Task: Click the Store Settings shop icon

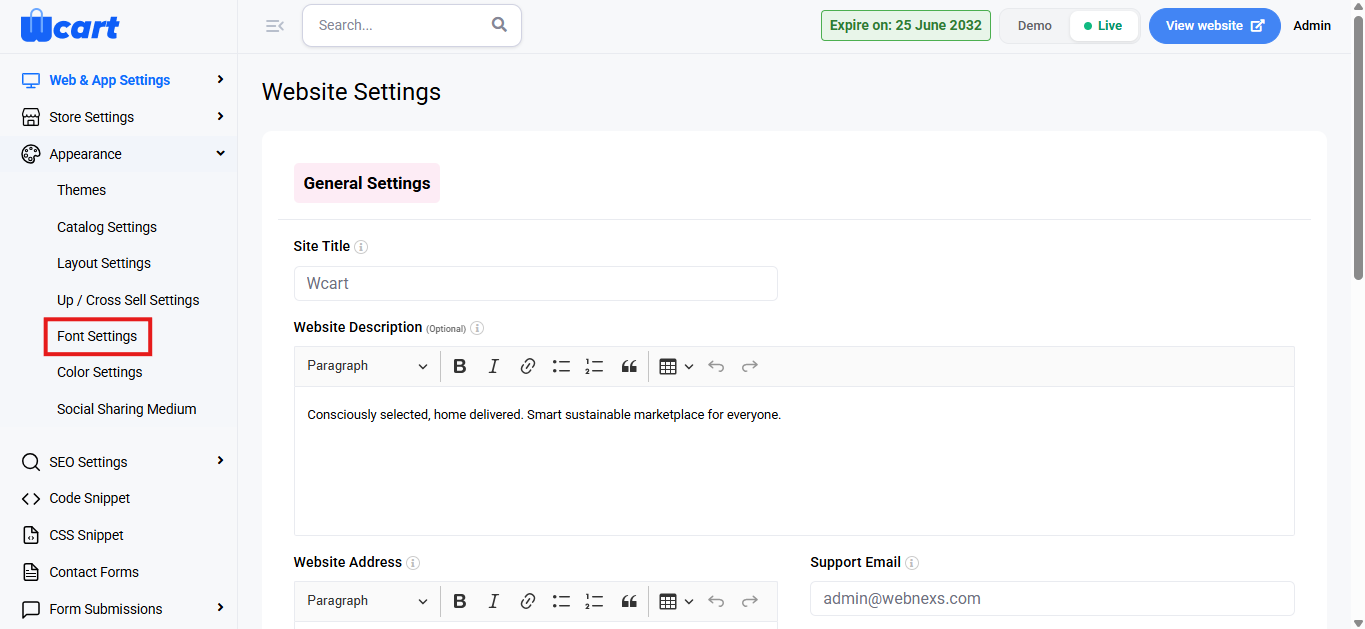Action: (31, 117)
